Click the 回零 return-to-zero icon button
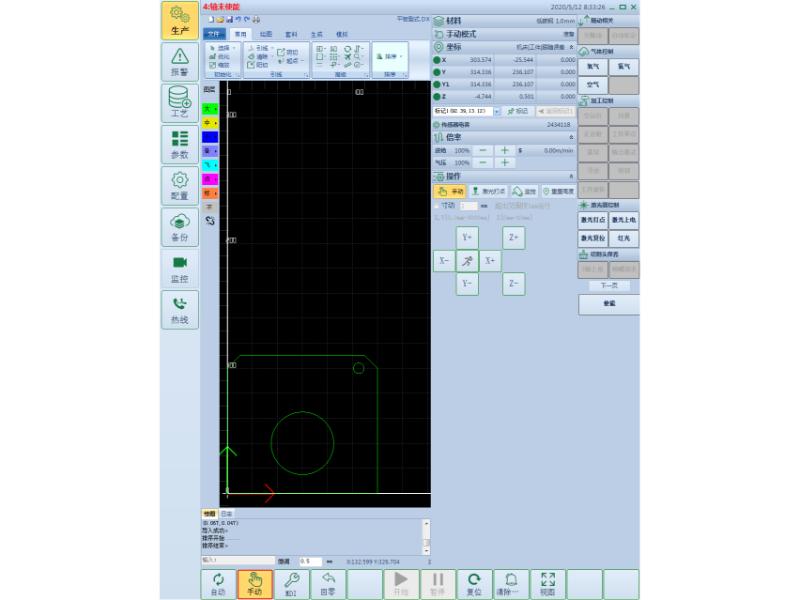This screenshot has width=800, height=600. [x=327, y=584]
